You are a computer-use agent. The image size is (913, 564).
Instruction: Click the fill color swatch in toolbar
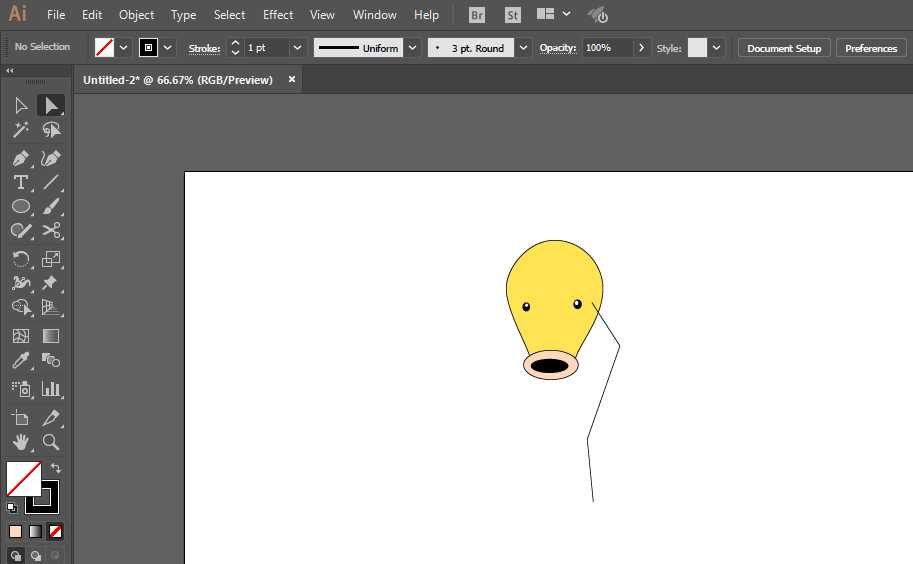(22, 479)
